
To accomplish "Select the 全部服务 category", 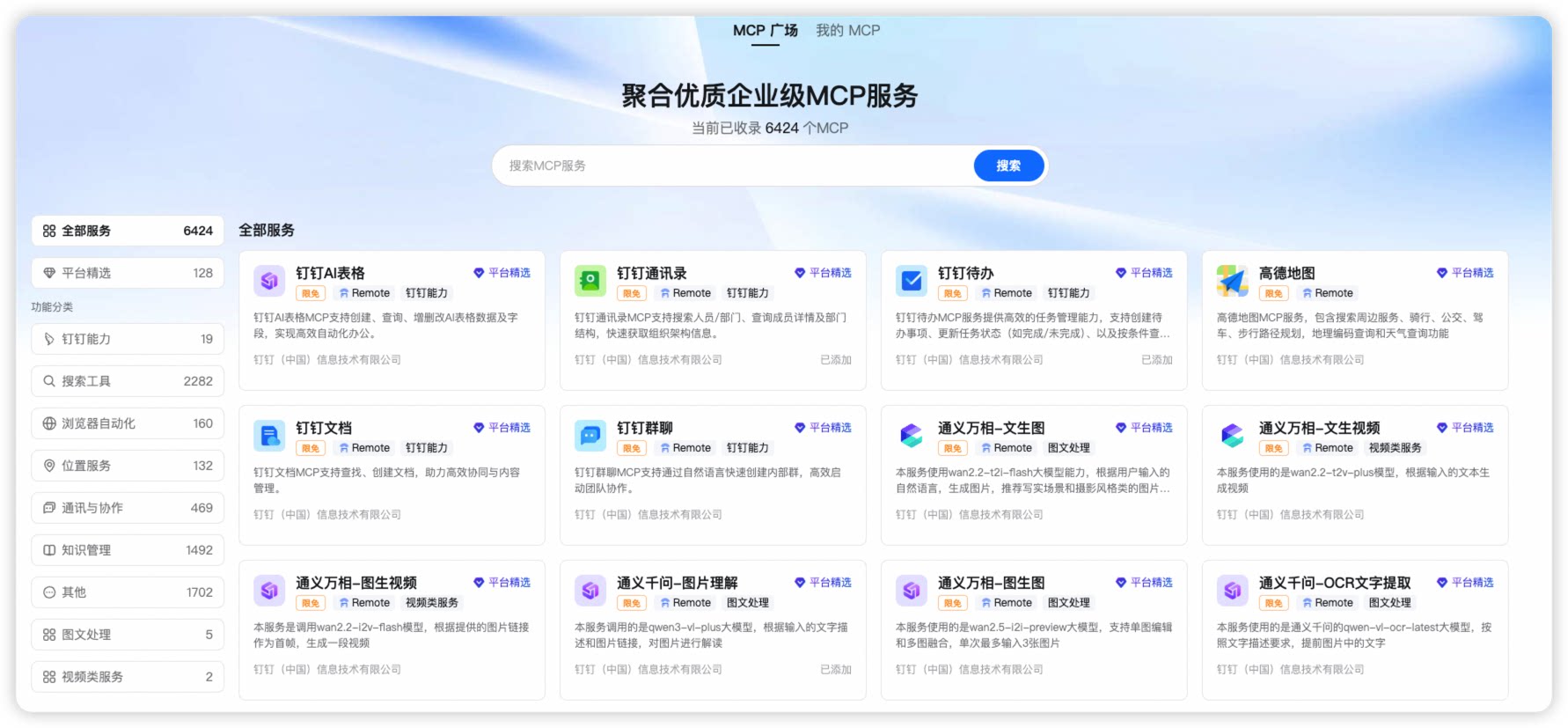I will pos(128,231).
